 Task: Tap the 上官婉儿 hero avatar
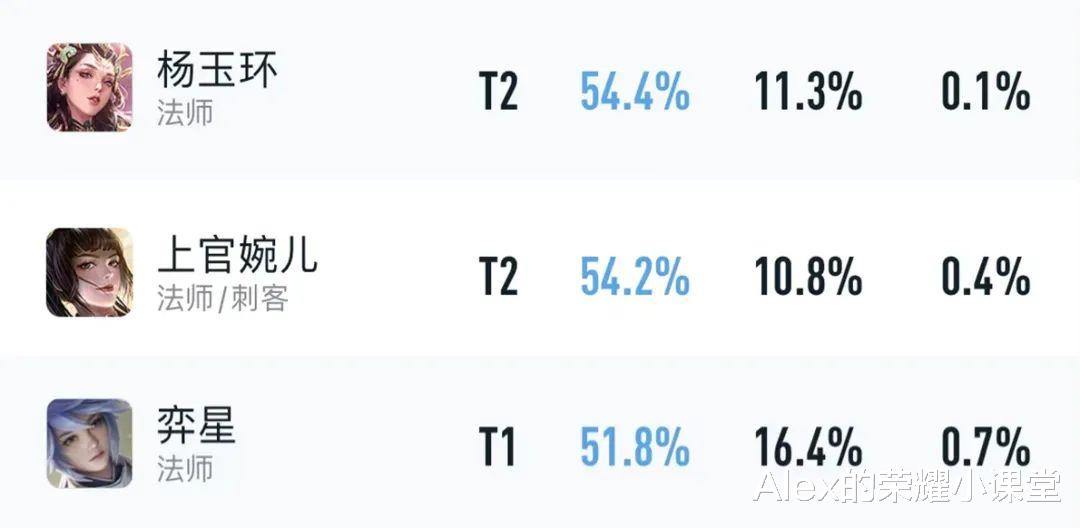coord(90,273)
